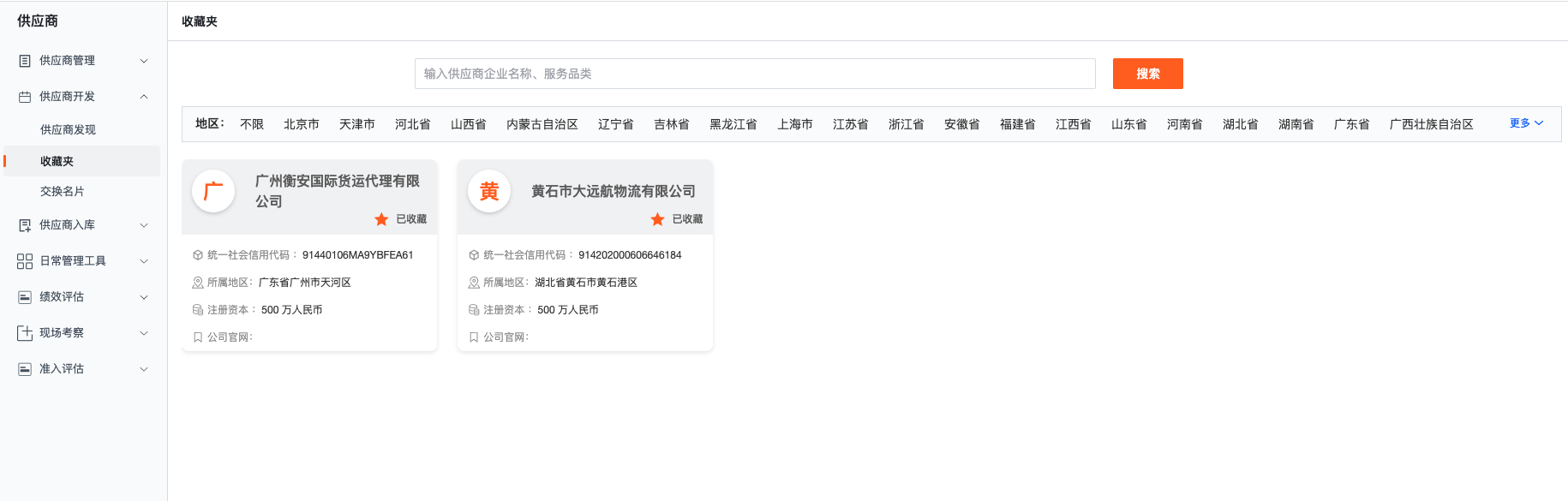The width and height of the screenshot is (1568, 501).
Task: Filter region by 河北省
Action: (x=413, y=124)
